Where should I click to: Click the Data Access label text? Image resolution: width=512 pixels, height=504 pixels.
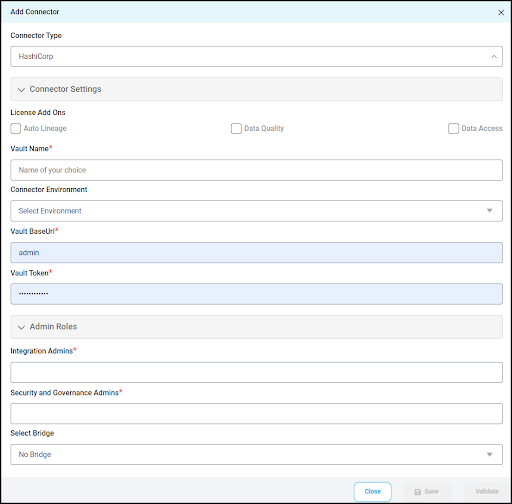(x=482, y=128)
